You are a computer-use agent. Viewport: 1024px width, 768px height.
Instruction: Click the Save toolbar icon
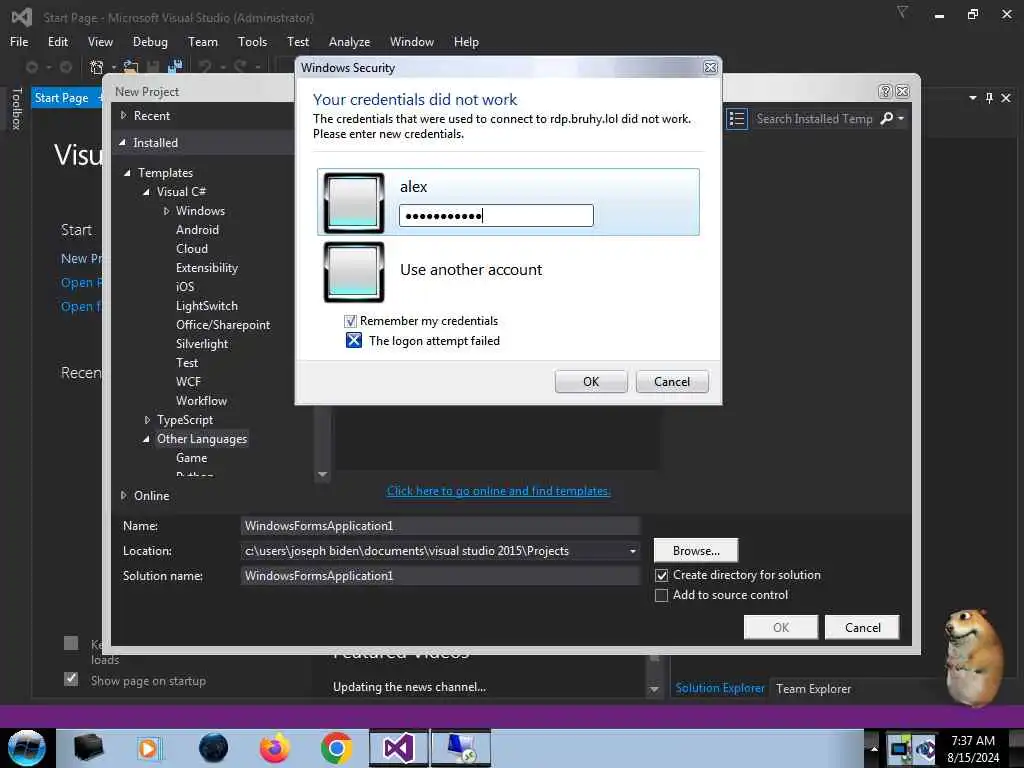(x=153, y=67)
